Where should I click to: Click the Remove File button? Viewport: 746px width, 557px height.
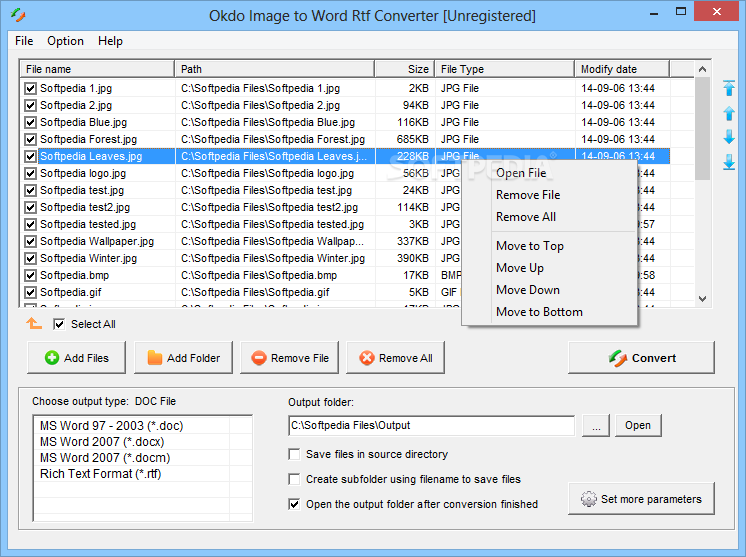[289, 358]
